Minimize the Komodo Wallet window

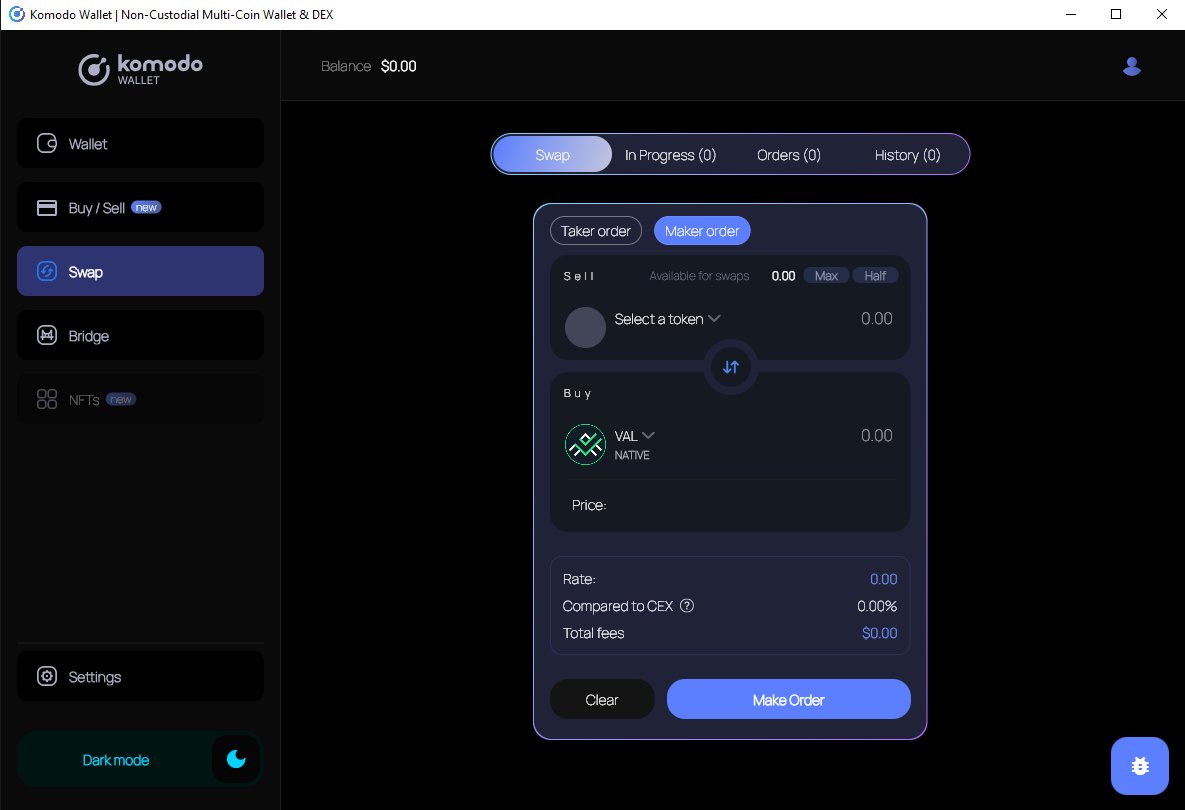[x=1071, y=14]
